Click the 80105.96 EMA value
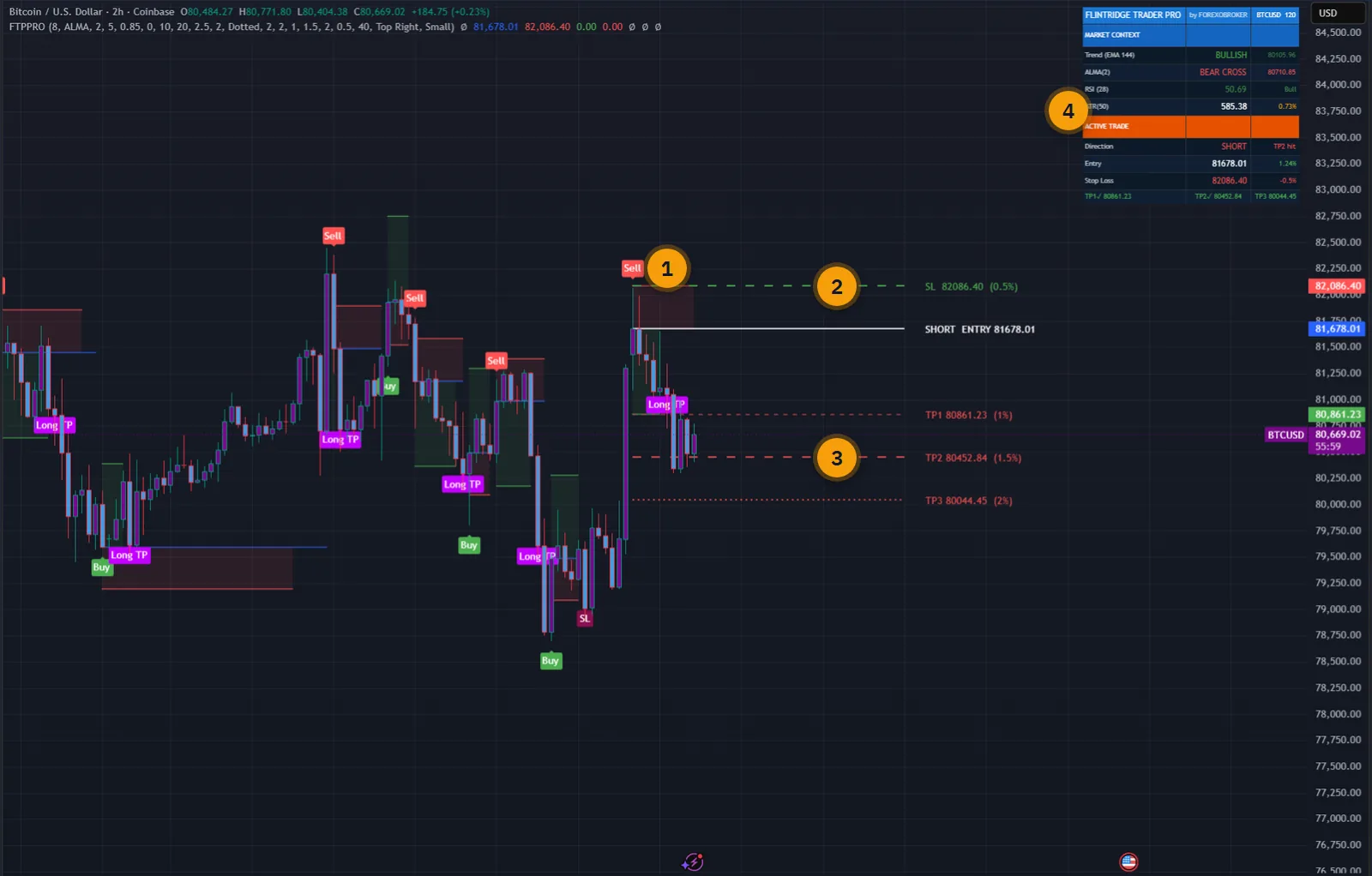The width and height of the screenshot is (1372, 876). pyautogui.click(x=1281, y=55)
